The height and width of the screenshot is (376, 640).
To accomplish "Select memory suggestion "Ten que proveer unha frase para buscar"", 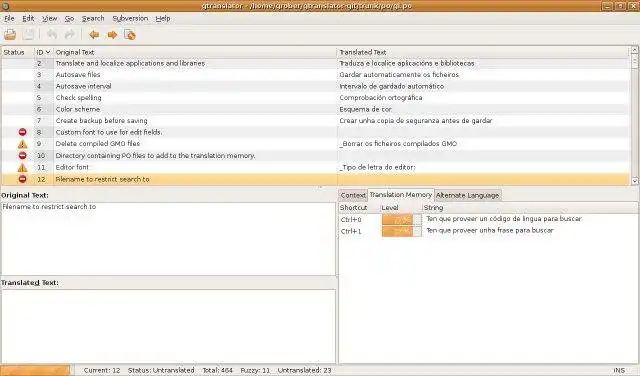I will [x=490, y=231].
